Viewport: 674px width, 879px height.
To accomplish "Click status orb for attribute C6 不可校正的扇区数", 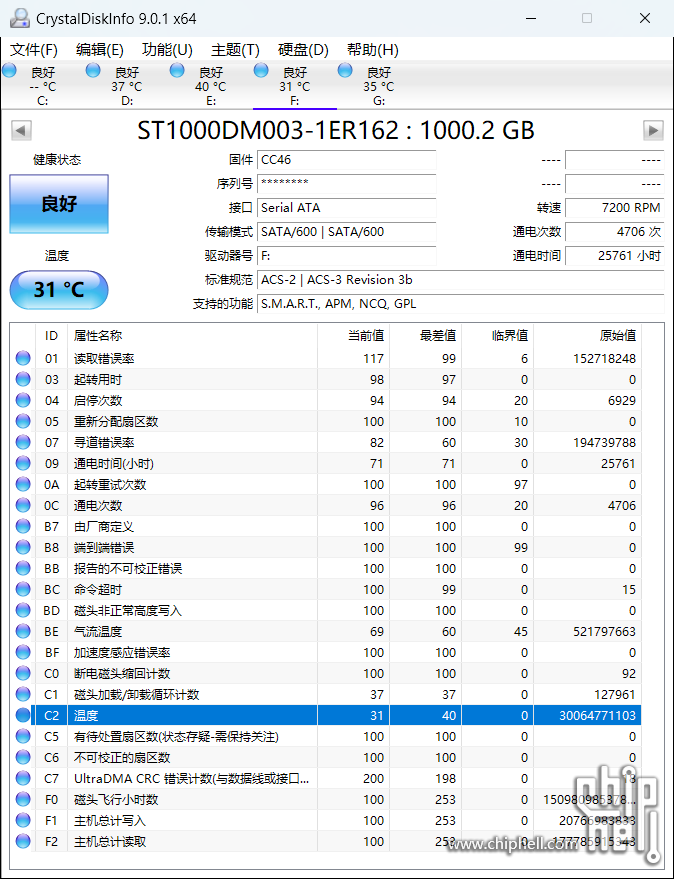I will point(23,757).
